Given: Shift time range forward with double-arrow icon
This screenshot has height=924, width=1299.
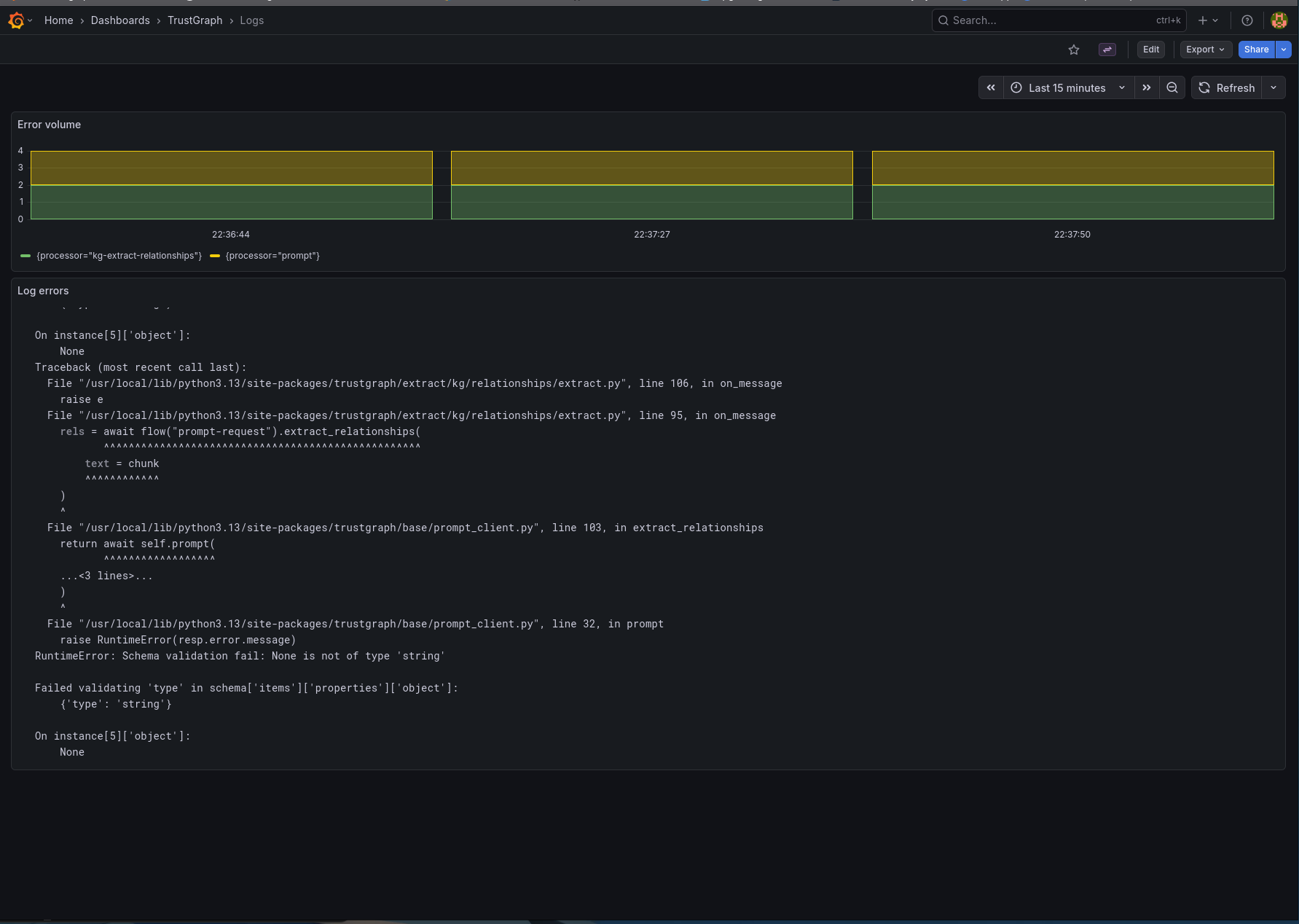Looking at the screenshot, I should tap(1147, 87).
